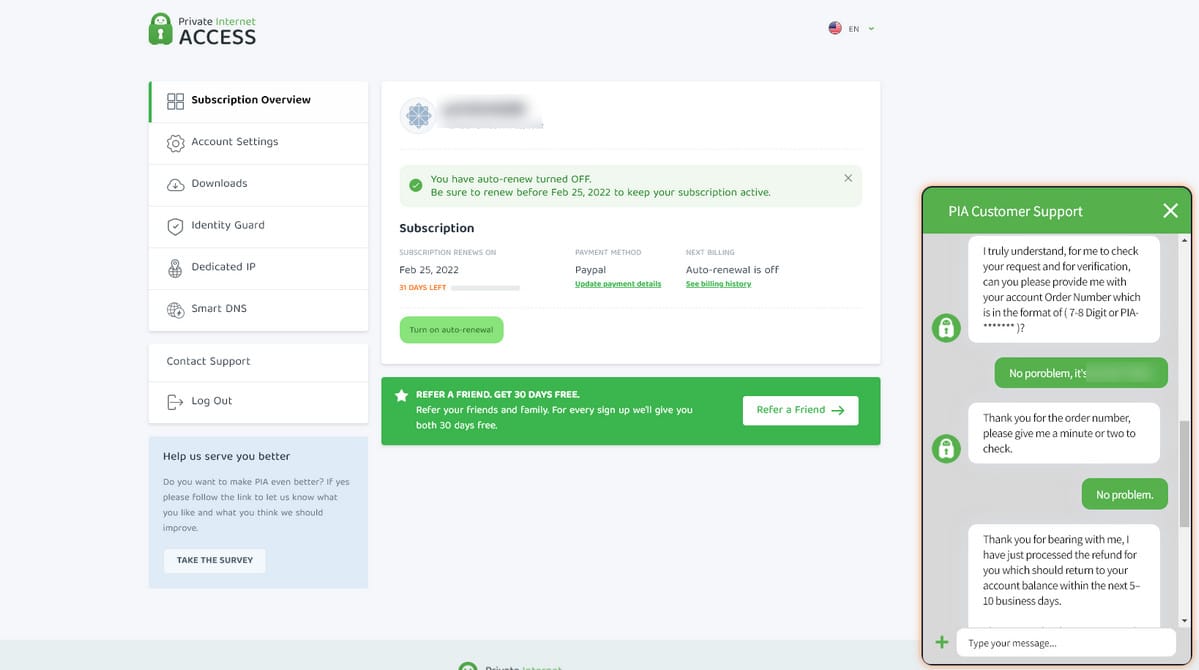Click the refund processed chat message
The height and width of the screenshot is (670, 1199).
(1064, 575)
